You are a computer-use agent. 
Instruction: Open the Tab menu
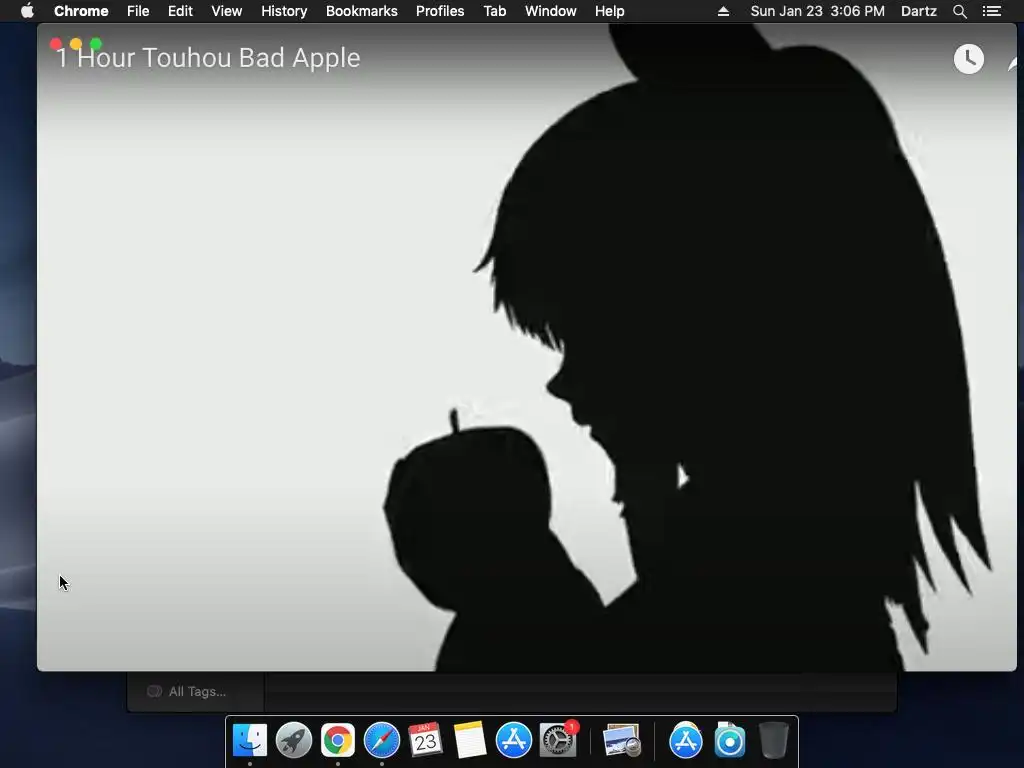495,11
